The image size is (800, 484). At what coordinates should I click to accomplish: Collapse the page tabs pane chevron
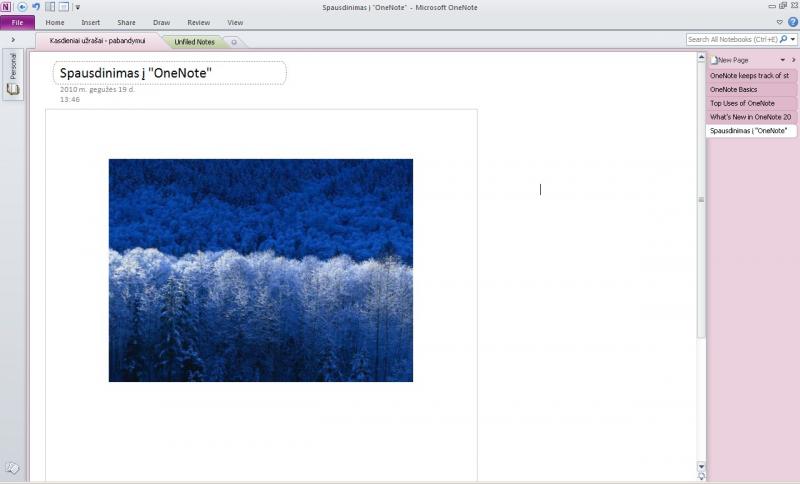(793, 60)
